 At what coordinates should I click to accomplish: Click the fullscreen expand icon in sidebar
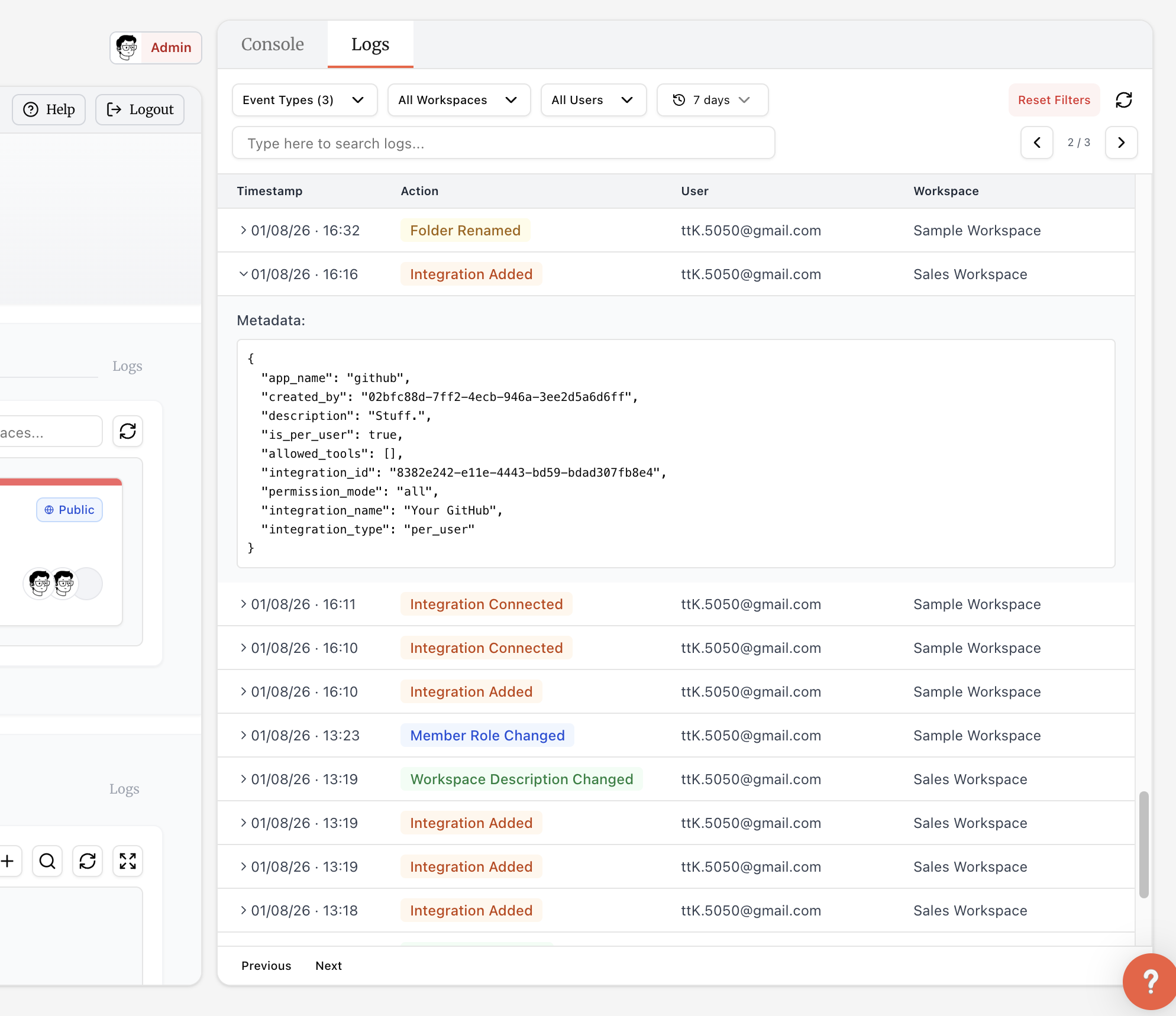[128, 861]
